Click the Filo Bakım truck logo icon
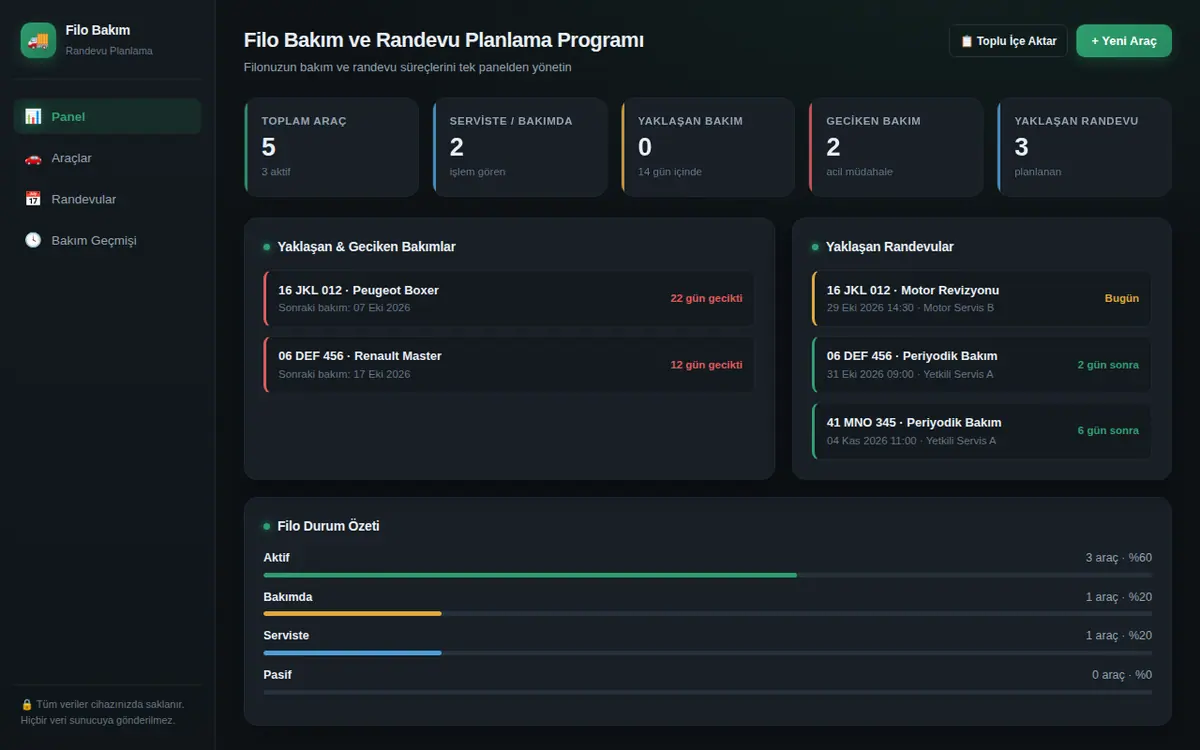The height and width of the screenshot is (750, 1200). point(38,40)
